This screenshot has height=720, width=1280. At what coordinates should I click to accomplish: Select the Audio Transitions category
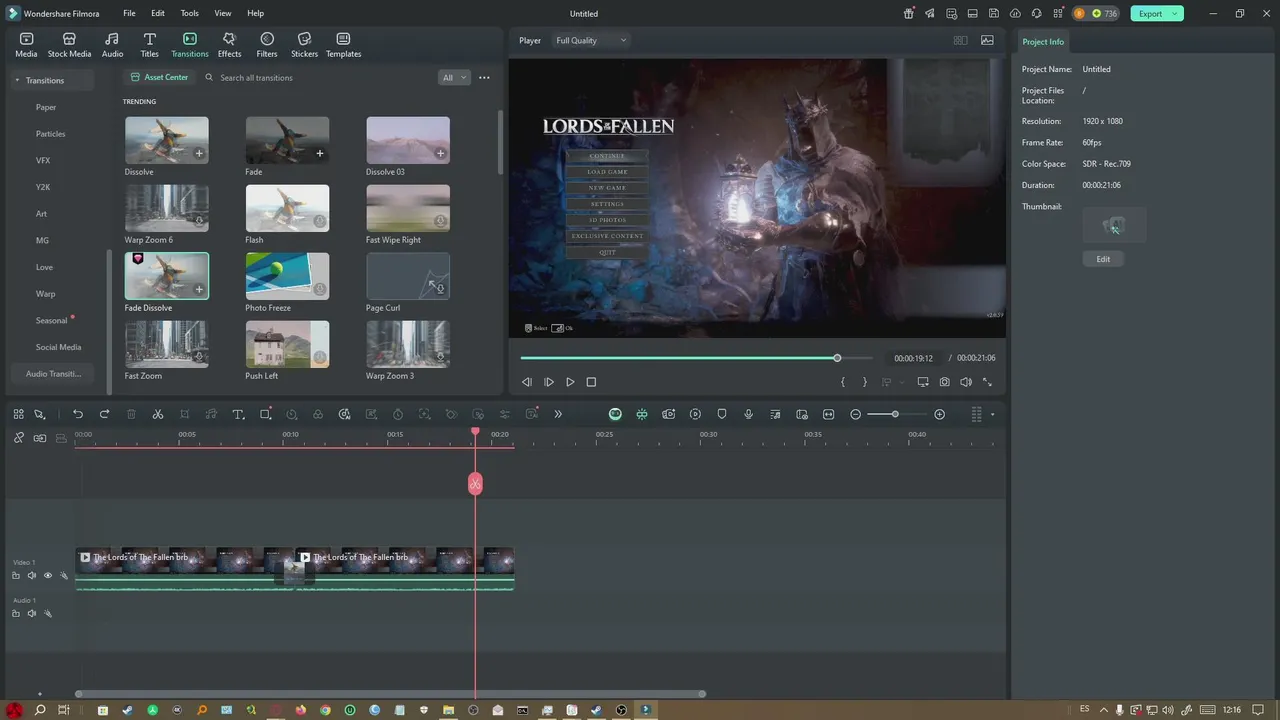(53, 374)
